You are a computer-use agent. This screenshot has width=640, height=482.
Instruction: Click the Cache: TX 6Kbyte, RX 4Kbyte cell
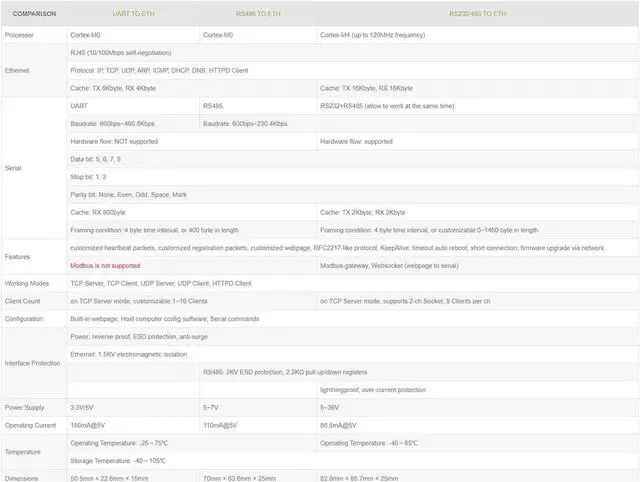pos(192,88)
